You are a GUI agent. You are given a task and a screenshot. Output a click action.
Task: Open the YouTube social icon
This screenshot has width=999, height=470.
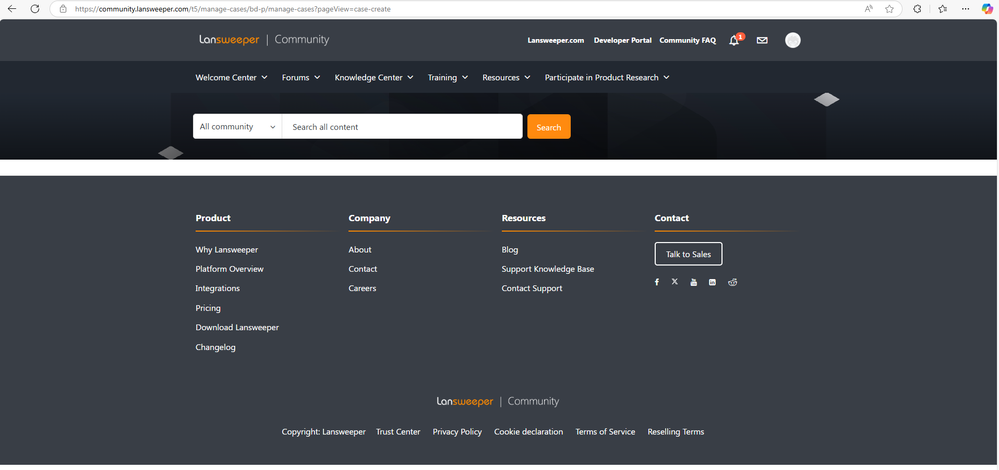tap(694, 283)
